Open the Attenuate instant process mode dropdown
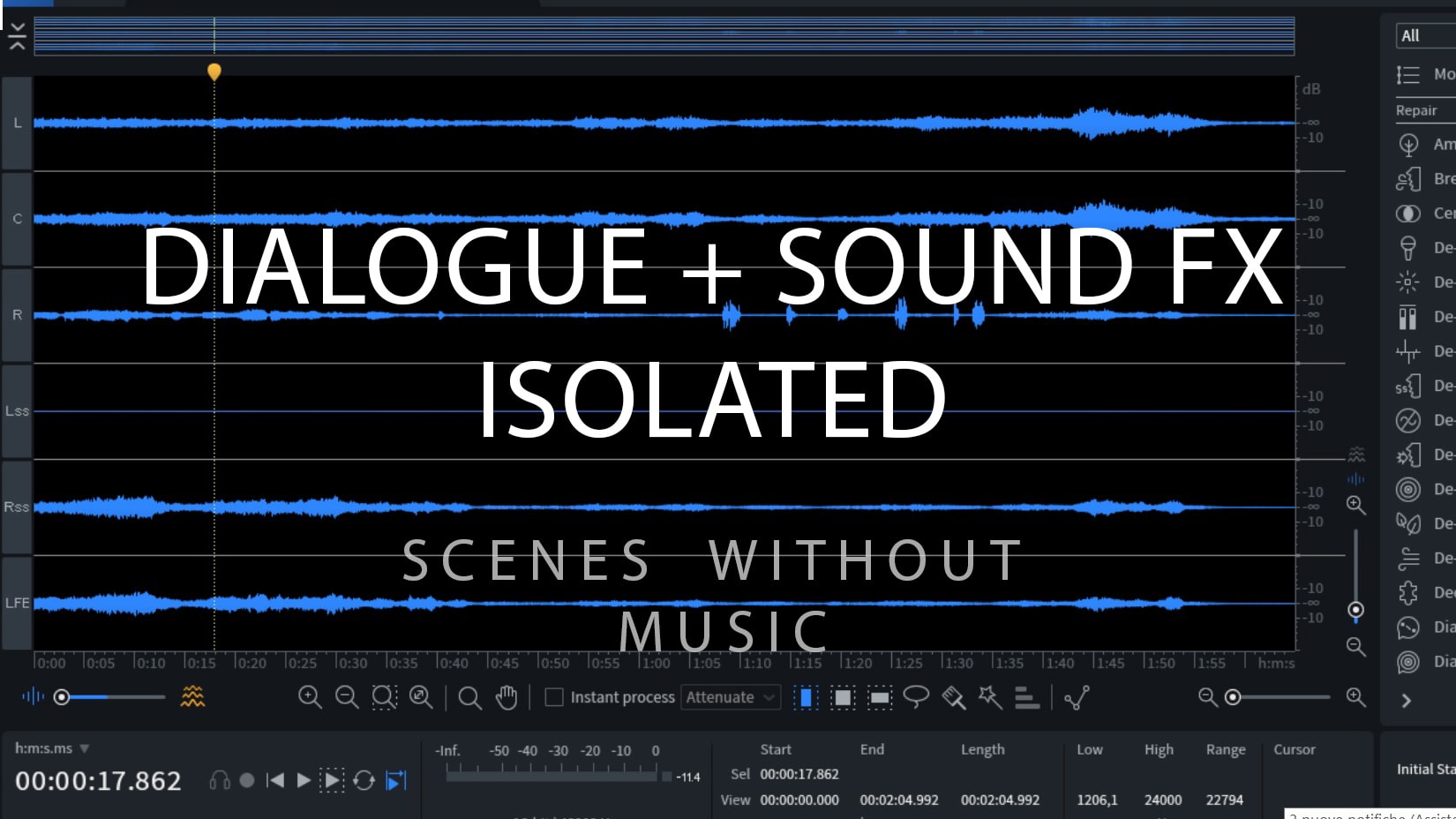Viewport: 1456px width, 819px height. click(x=731, y=697)
